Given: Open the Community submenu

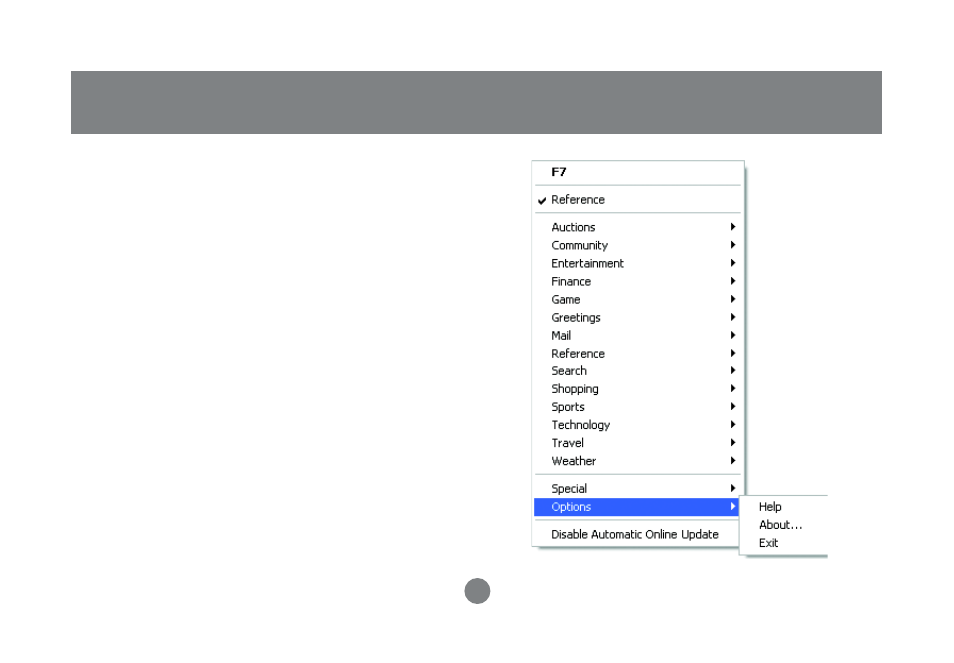Looking at the screenshot, I should coord(637,245).
